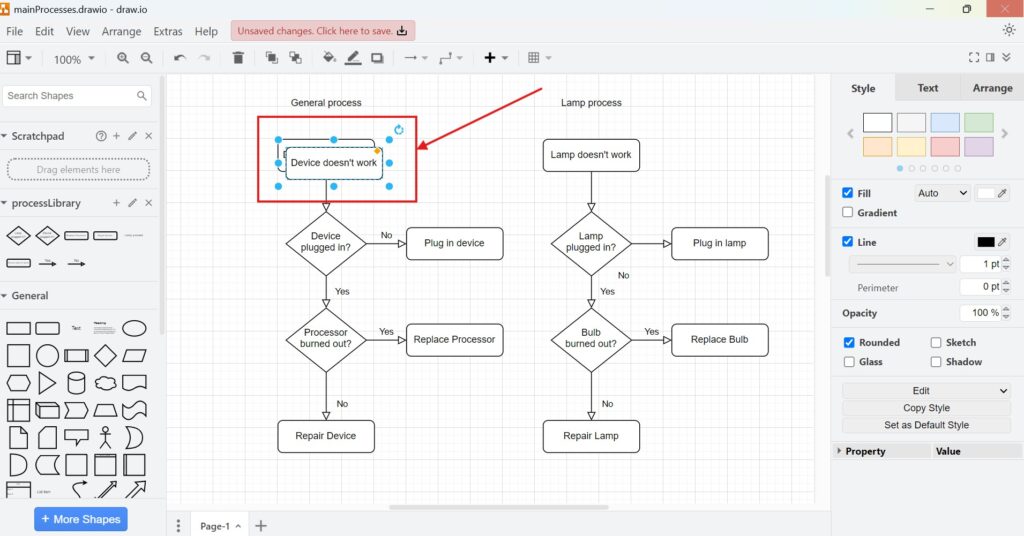This screenshot has height=536, width=1024.
Task: Enable the Gradient checkbox
Action: (848, 212)
